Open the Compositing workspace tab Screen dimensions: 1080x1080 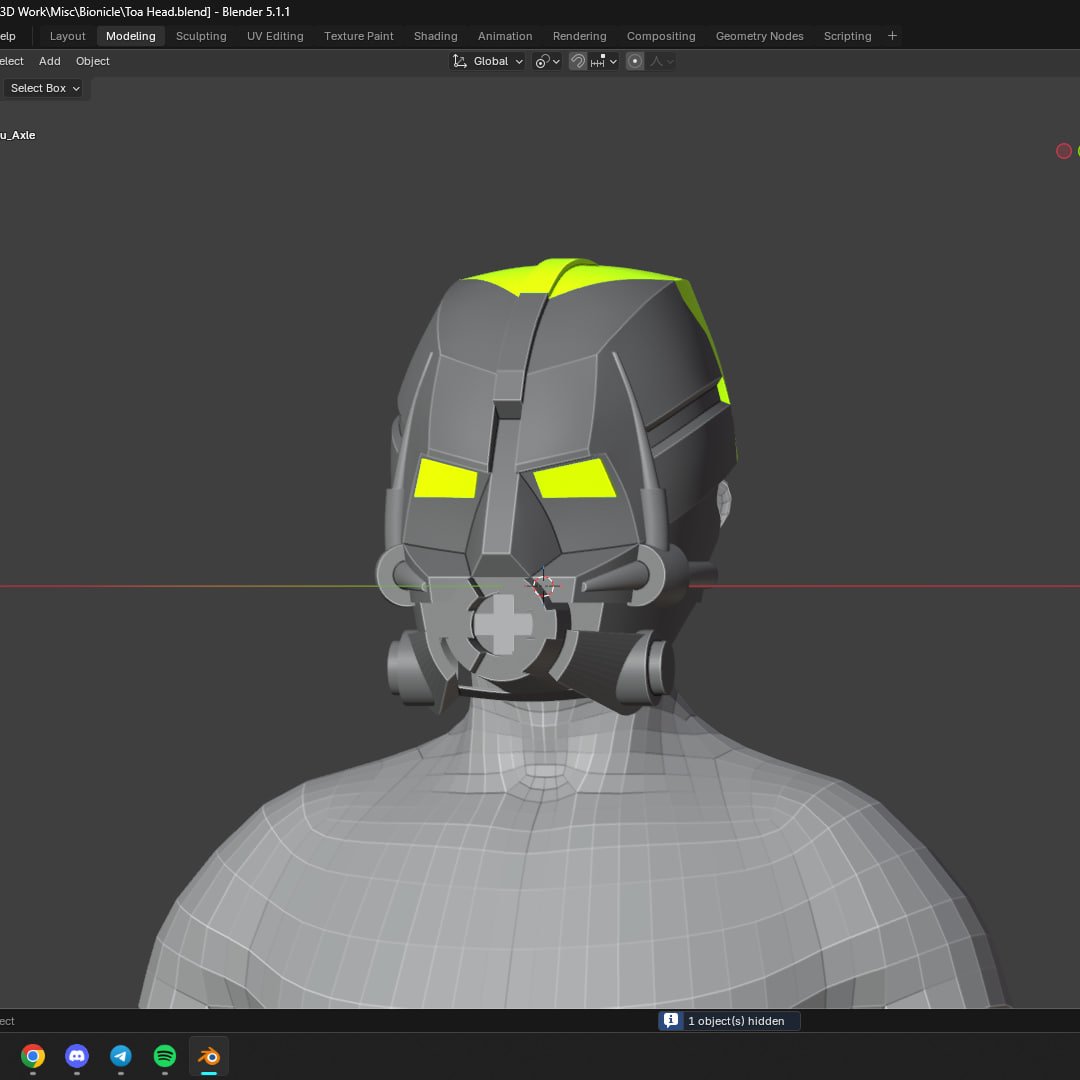pos(661,36)
